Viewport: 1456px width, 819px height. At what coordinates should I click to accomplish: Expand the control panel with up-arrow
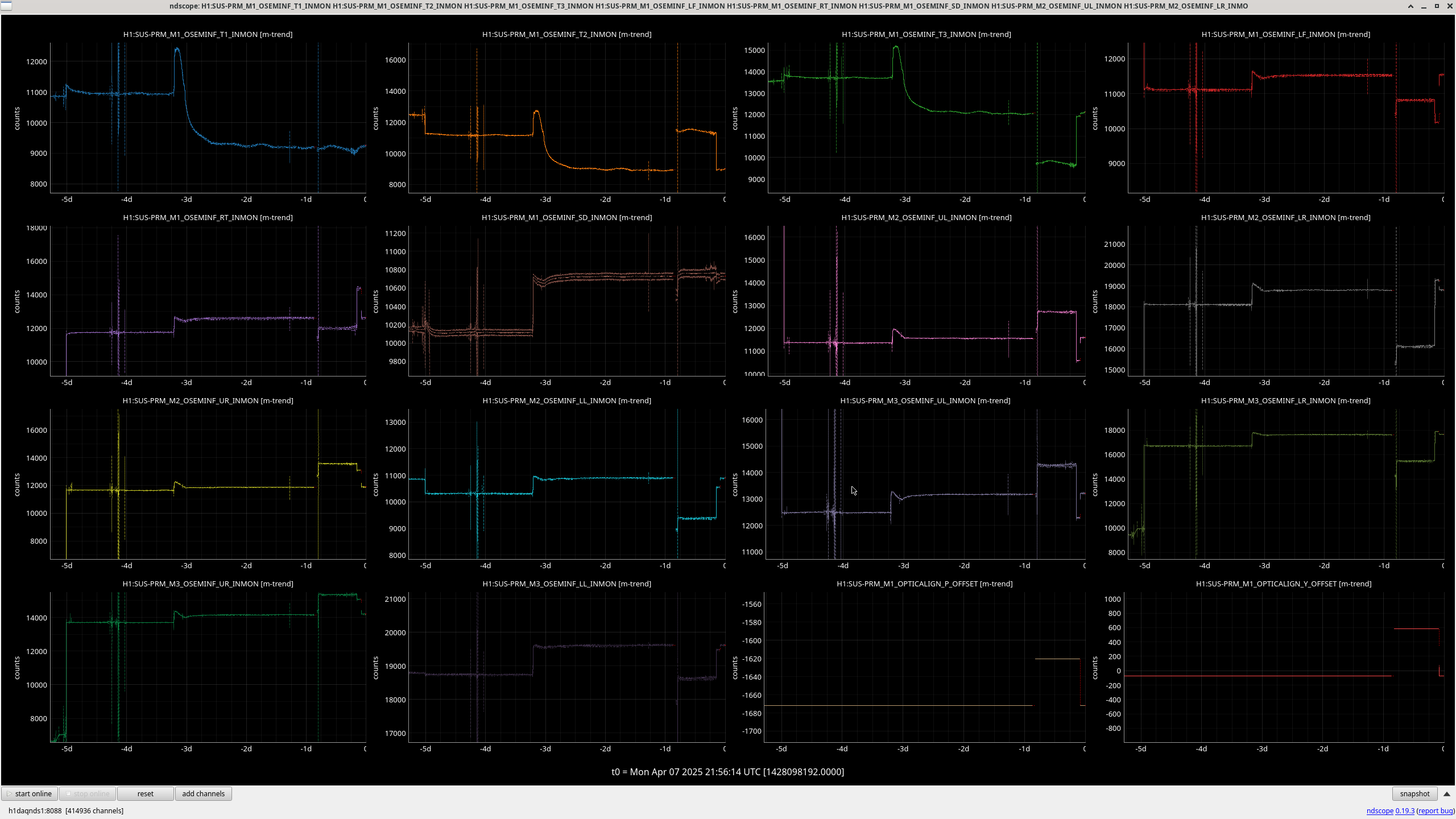(1447, 794)
